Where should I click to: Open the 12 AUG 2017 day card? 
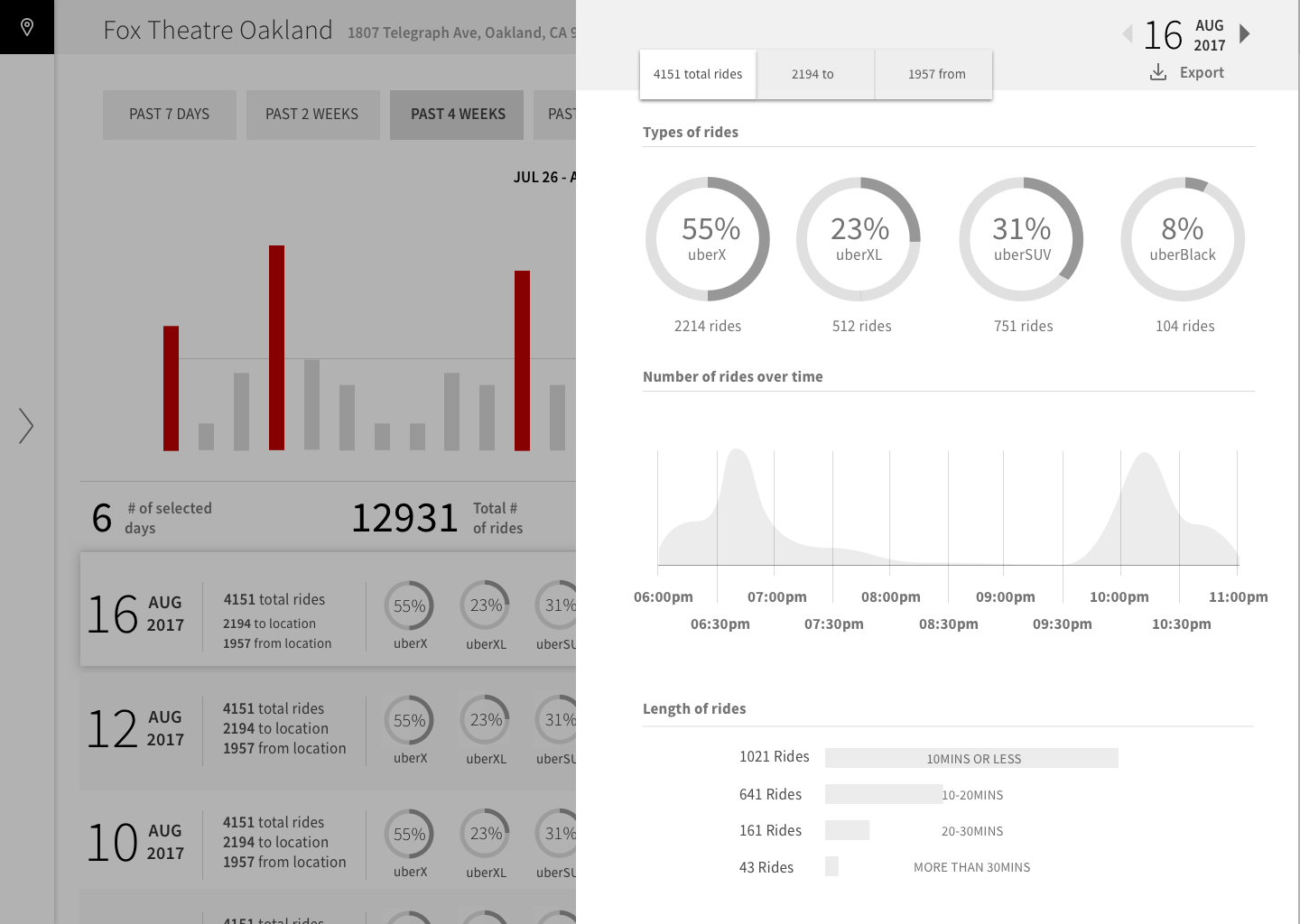click(328, 730)
